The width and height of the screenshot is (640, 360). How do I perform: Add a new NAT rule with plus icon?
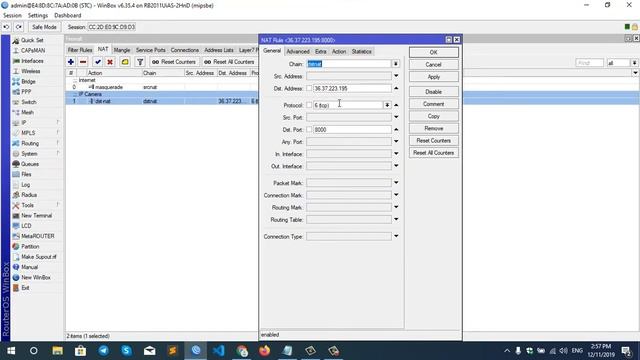click(71, 62)
